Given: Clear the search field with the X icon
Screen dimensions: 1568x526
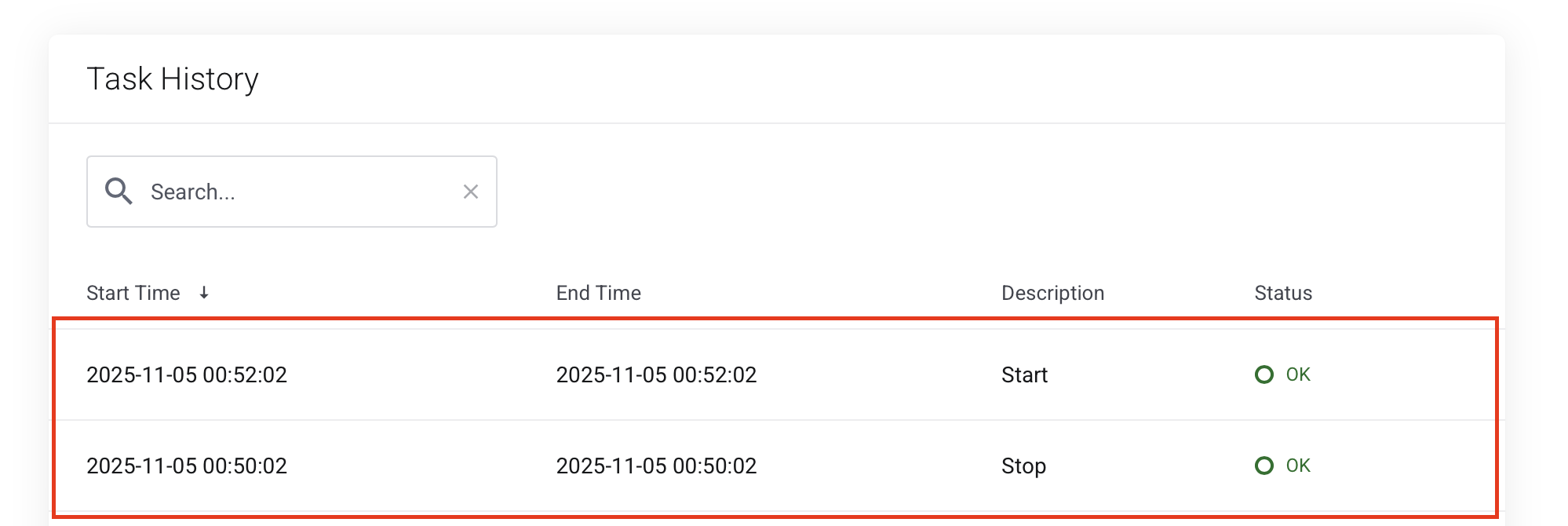Looking at the screenshot, I should [x=471, y=191].
